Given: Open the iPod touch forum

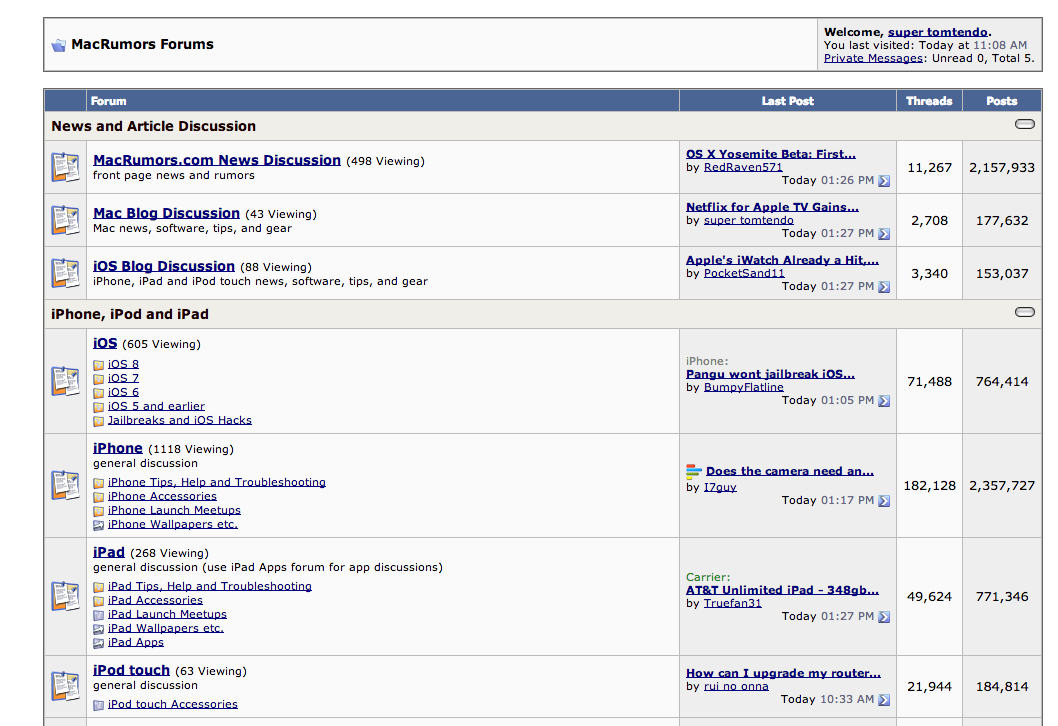Looking at the screenshot, I should [x=131, y=670].
